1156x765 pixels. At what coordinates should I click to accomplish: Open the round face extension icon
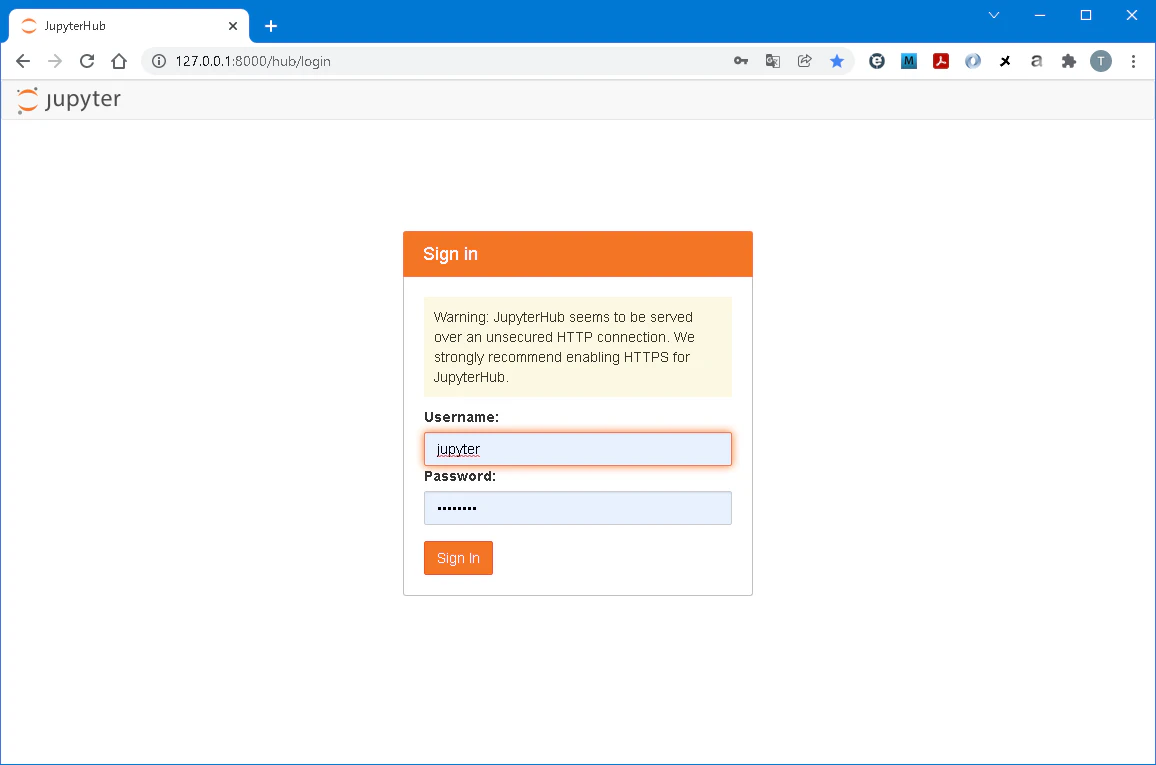(877, 61)
